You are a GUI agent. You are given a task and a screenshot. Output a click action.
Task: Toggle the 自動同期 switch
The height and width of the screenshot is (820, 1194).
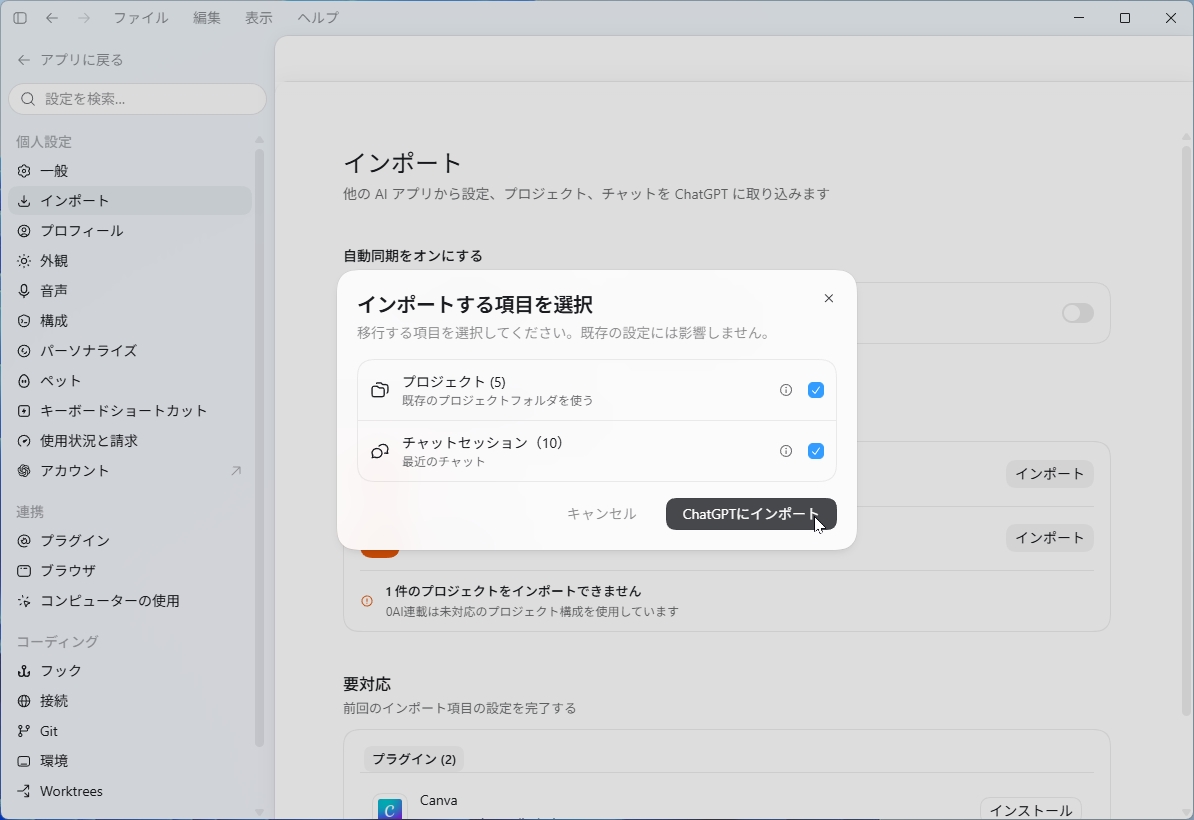click(1077, 313)
